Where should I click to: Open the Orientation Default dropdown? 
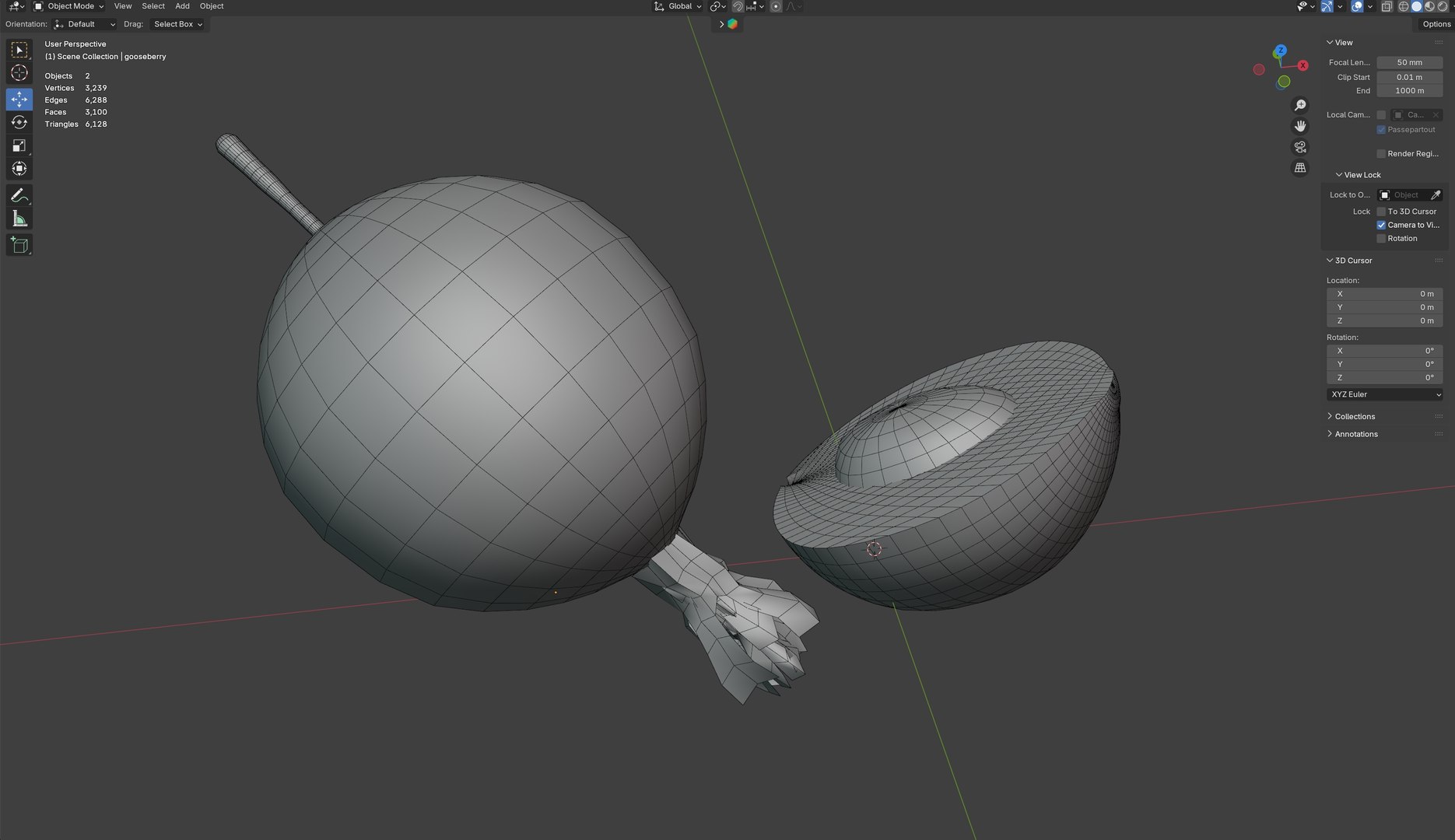coord(85,24)
